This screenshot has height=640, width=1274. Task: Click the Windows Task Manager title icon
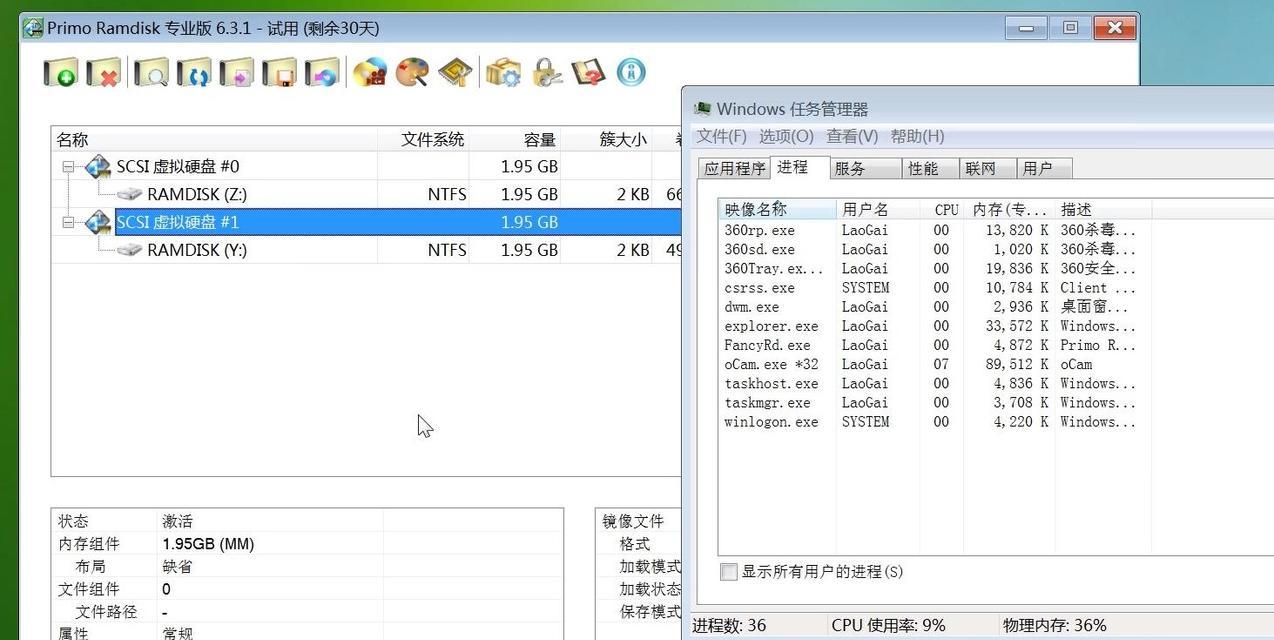[x=703, y=109]
